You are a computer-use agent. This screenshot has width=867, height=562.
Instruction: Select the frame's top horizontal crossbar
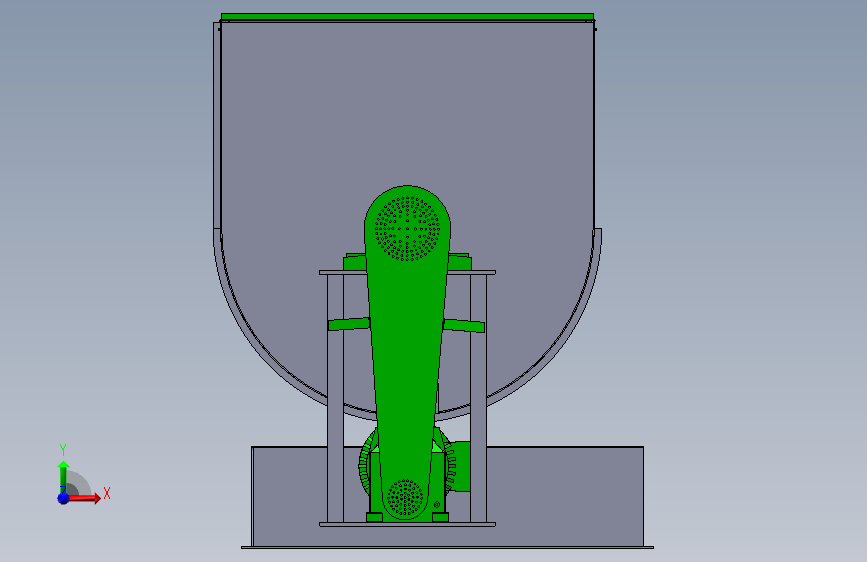[x=408, y=272]
